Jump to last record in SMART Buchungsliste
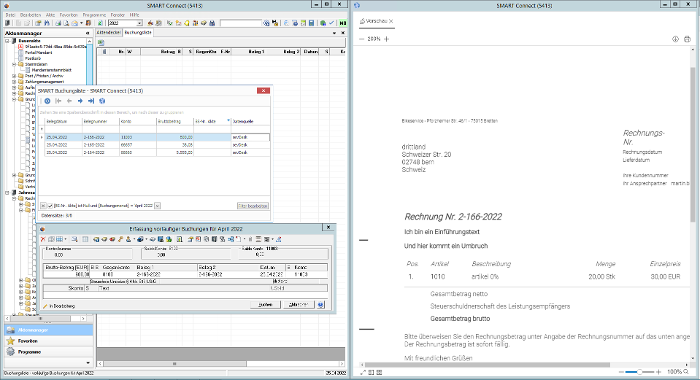This screenshot has height=380, width=700. pyautogui.click(x=91, y=101)
